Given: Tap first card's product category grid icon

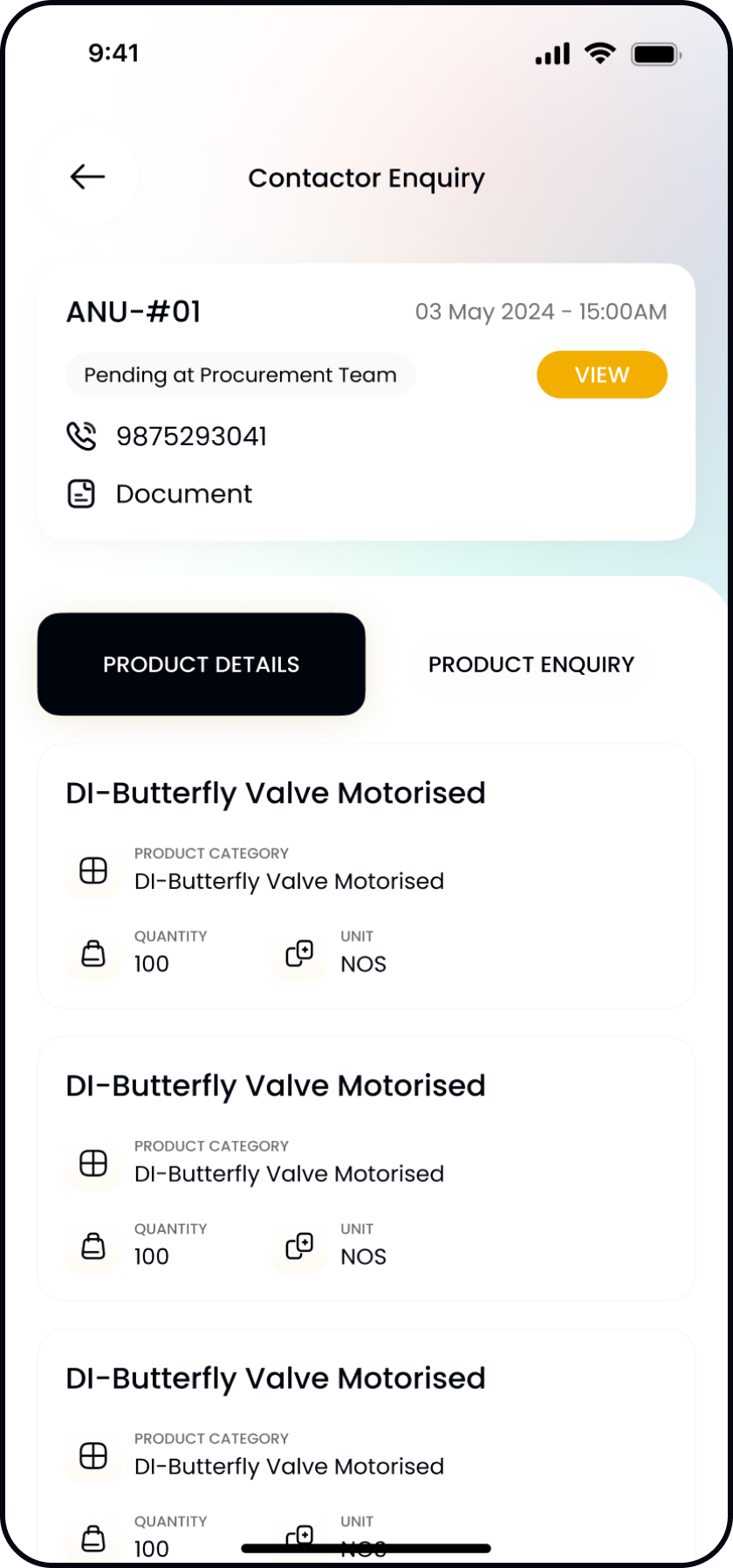Looking at the screenshot, I should (x=93, y=870).
